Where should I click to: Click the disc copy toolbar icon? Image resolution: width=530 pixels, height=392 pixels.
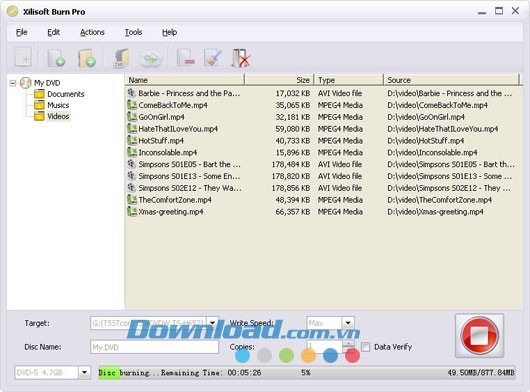(x=150, y=58)
